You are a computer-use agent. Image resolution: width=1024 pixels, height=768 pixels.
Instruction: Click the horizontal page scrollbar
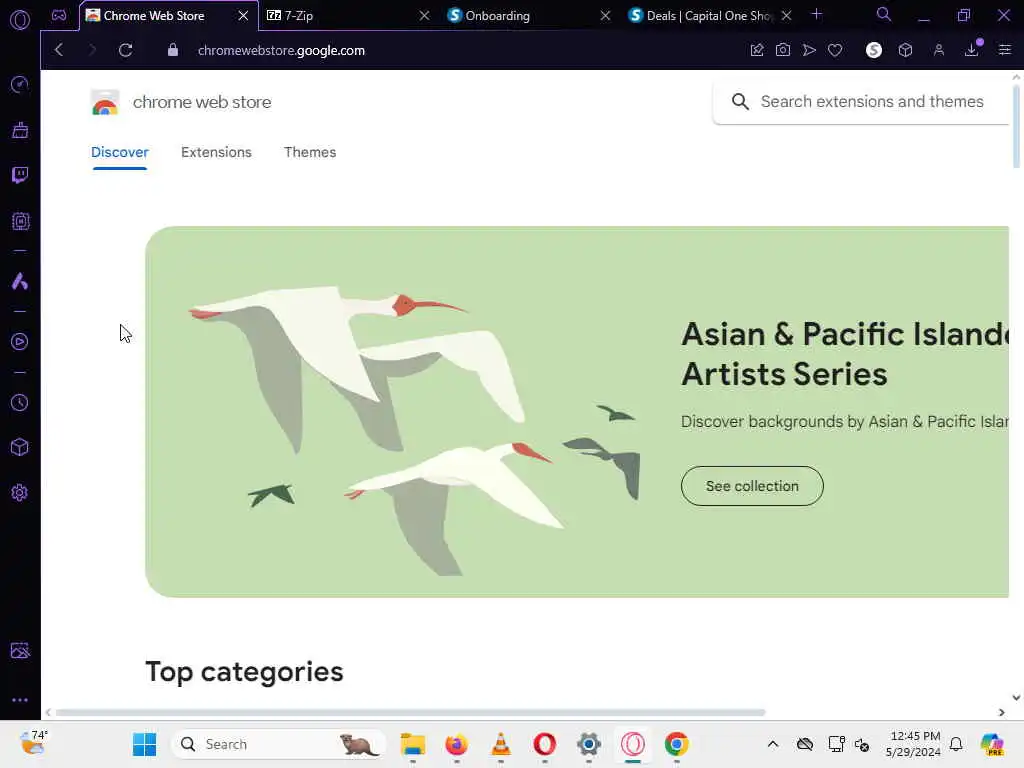pyautogui.click(x=410, y=712)
